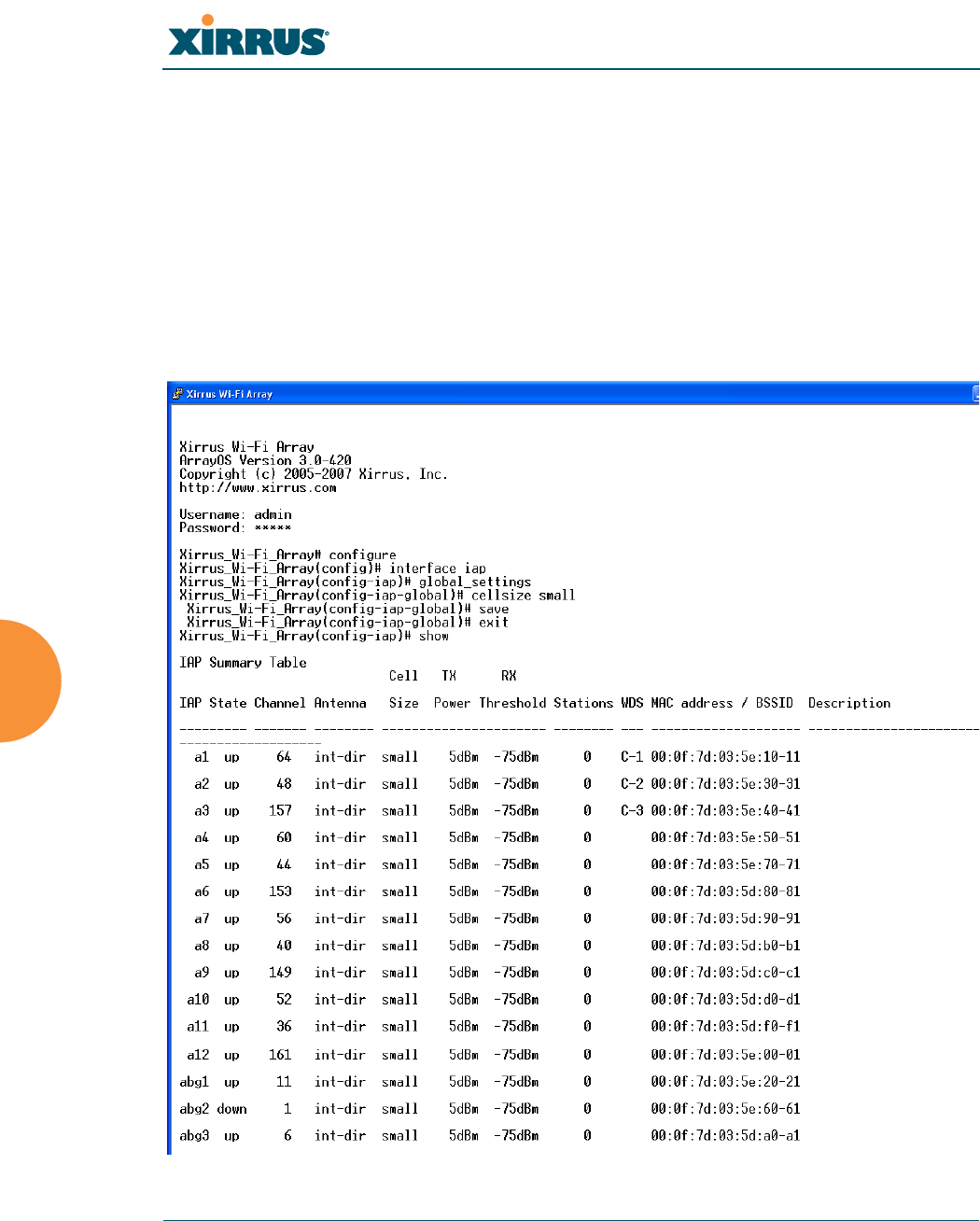Click MAC '00:0f:7d:03:5d:d0-d1'
The height and width of the screenshot is (1221, 980).
(x=725, y=1001)
